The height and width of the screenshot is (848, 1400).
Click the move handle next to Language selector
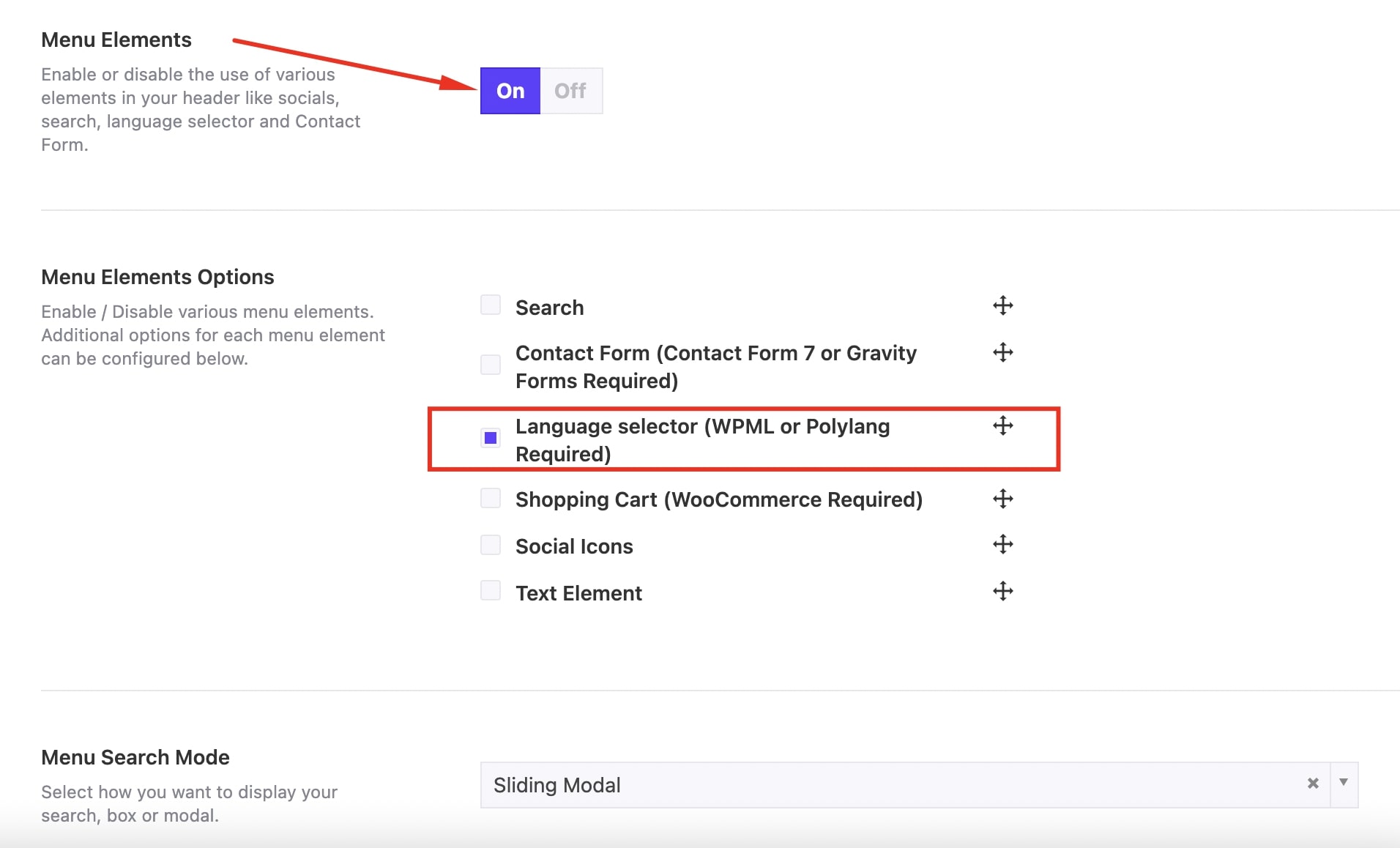1003,425
